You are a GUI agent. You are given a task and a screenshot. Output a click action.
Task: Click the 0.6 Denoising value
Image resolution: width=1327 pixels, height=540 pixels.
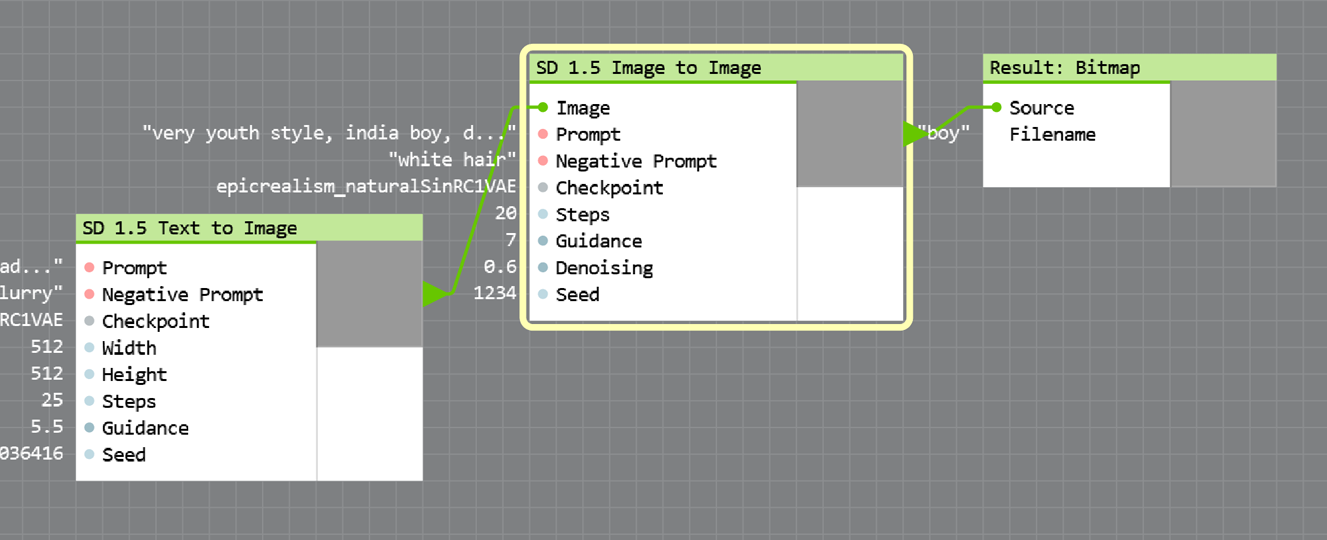499,268
